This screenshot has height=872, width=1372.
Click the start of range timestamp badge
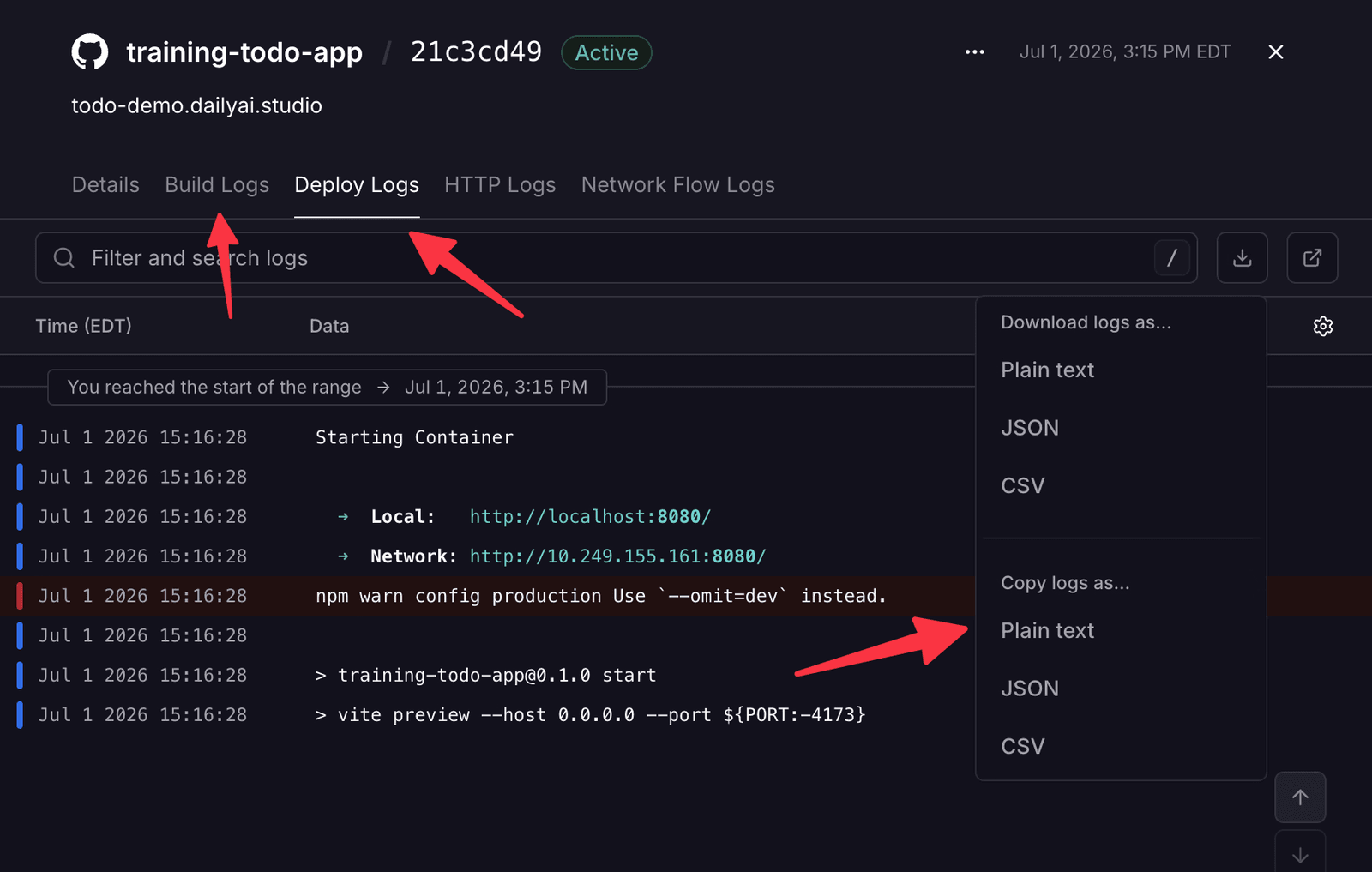click(327, 387)
